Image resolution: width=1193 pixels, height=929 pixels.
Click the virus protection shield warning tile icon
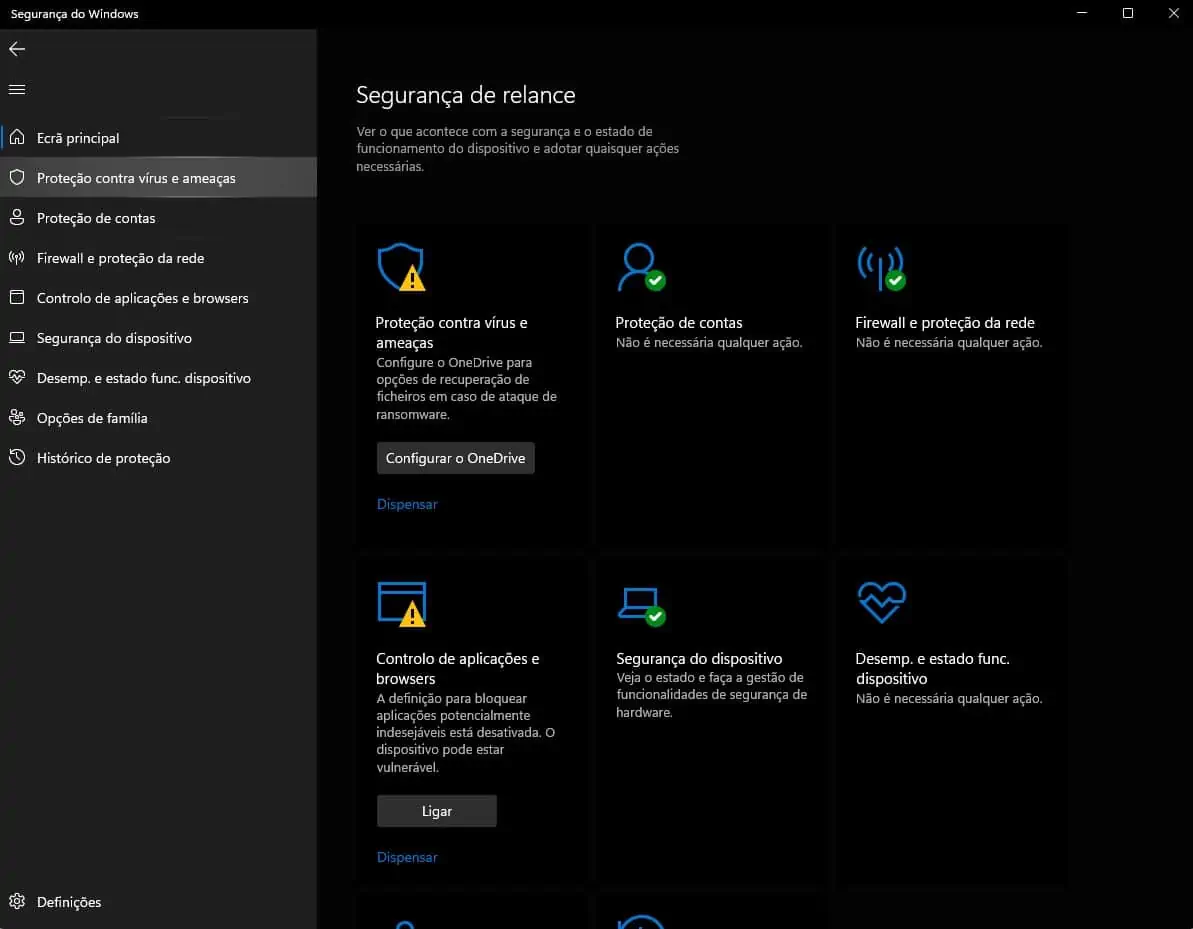(402, 266)
